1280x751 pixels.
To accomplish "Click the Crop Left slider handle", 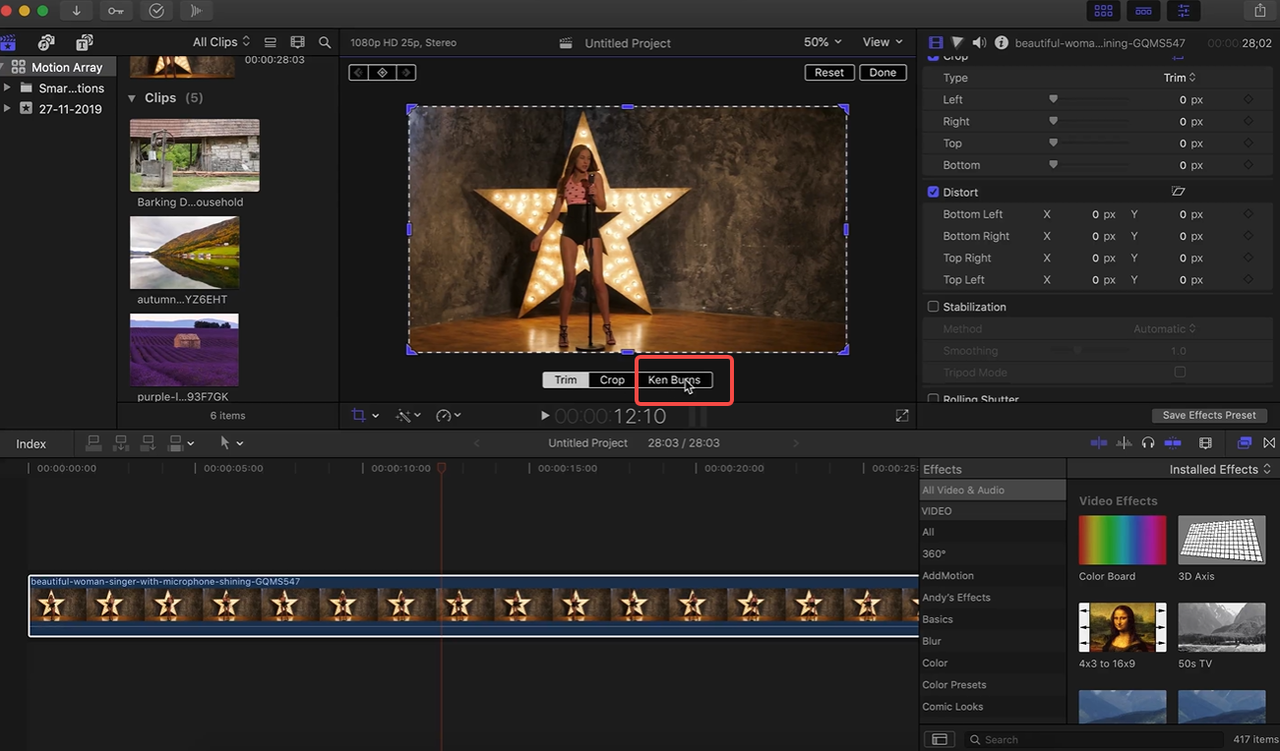I will [1053, 100].
